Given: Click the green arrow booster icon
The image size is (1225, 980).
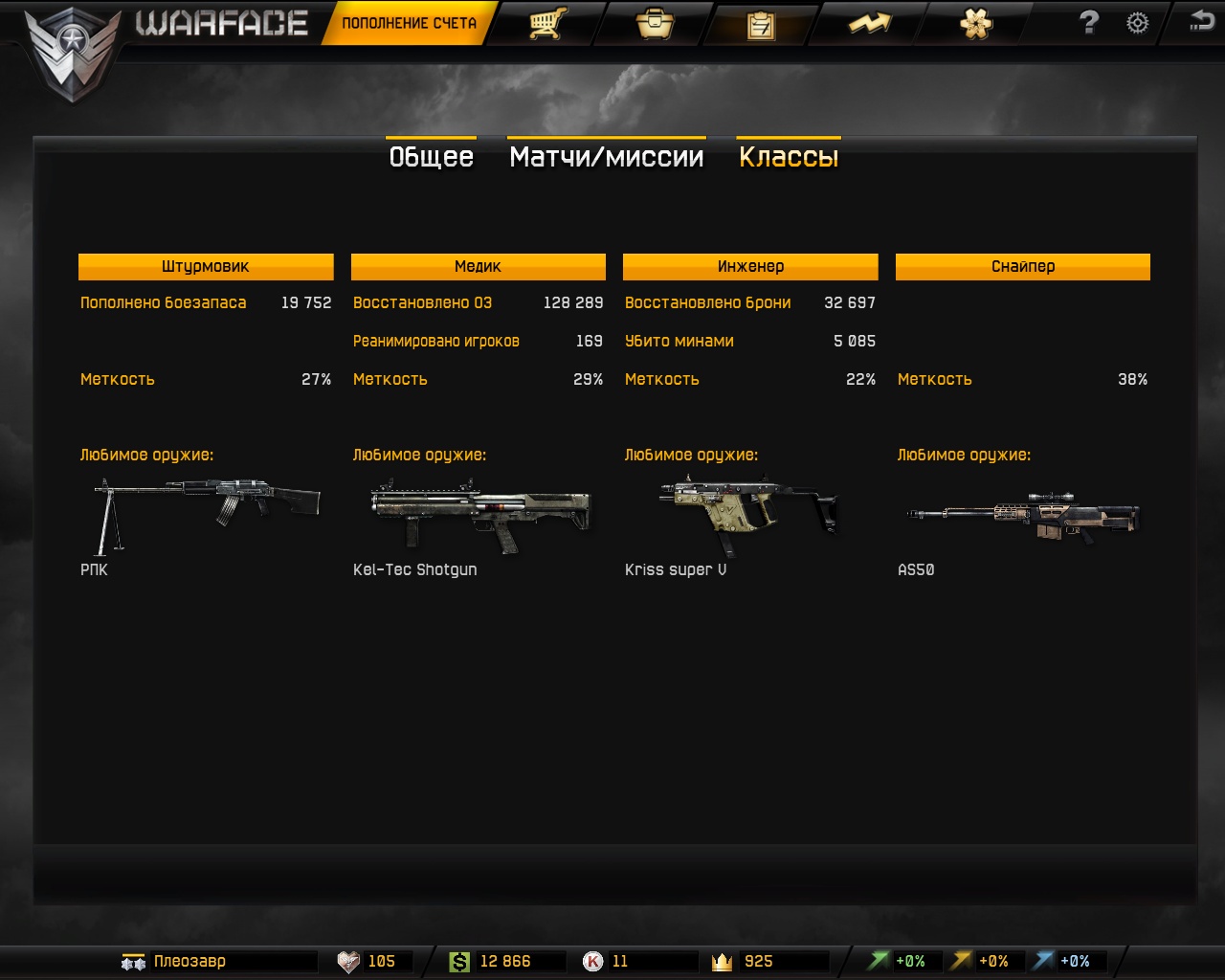Looking at the screenshot, I should [x=879, y=961].
